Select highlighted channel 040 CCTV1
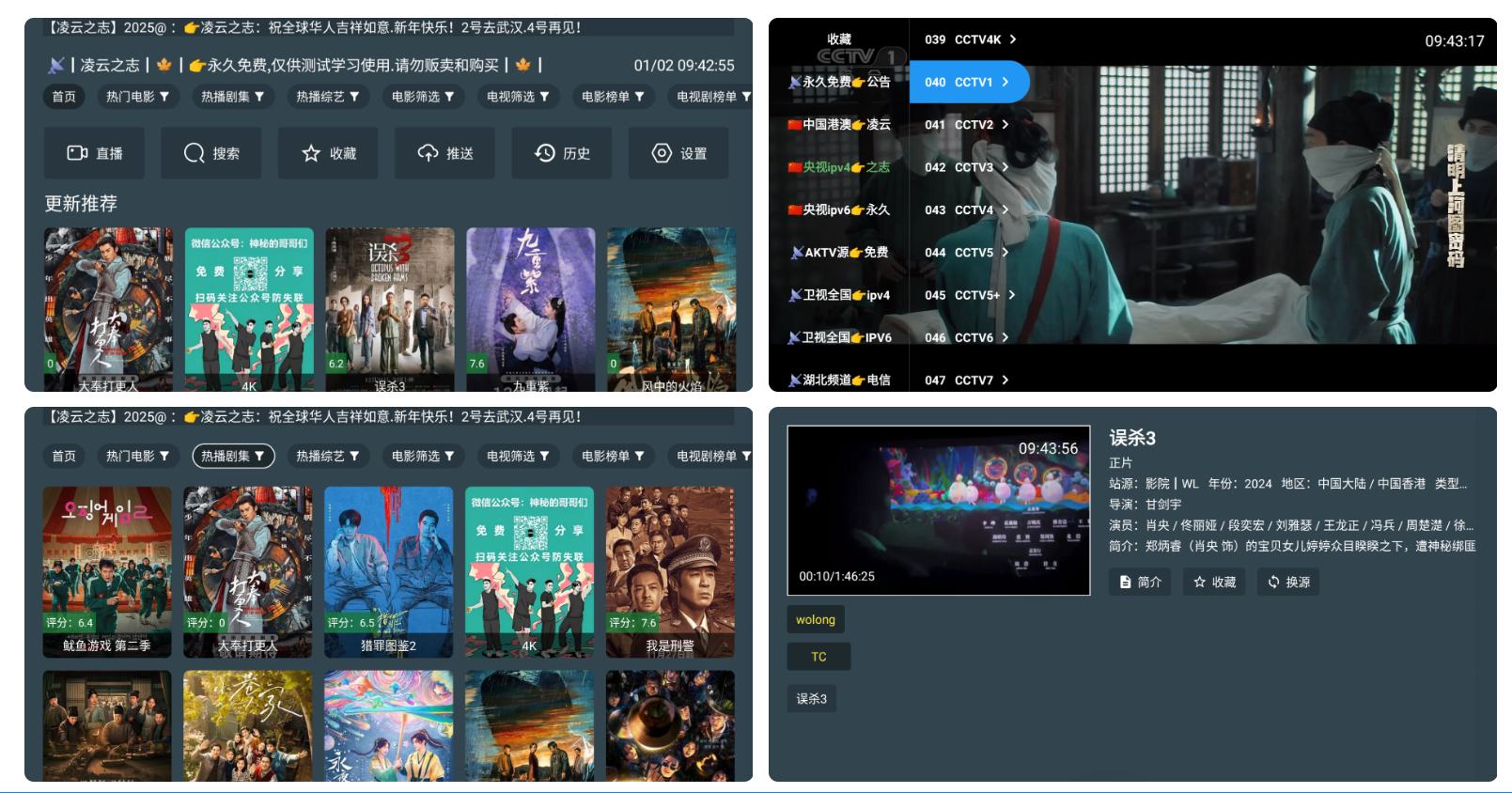1512x793 pixels. point(971,83)
